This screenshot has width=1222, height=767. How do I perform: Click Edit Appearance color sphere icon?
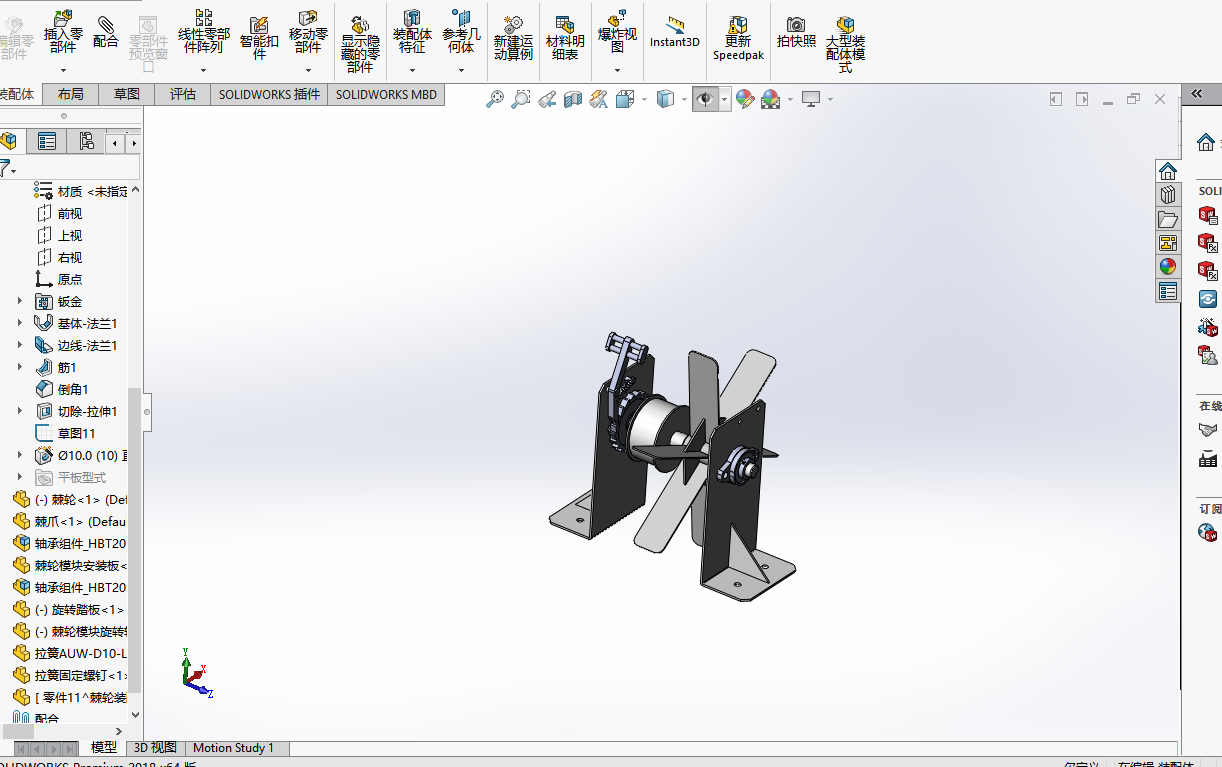744,99
